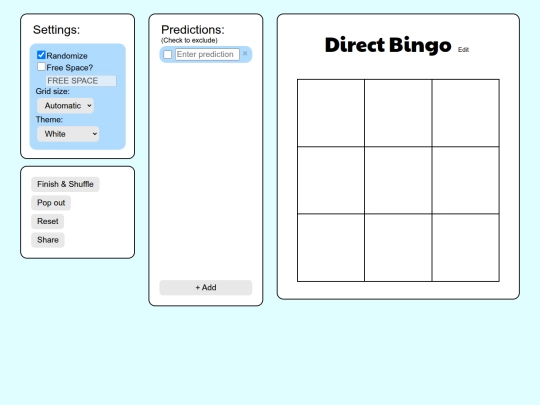Image resolution: width=540 pixels, height=405 pixels.
Task: Check the exclude box beside the prediction field
Action: 167,54
